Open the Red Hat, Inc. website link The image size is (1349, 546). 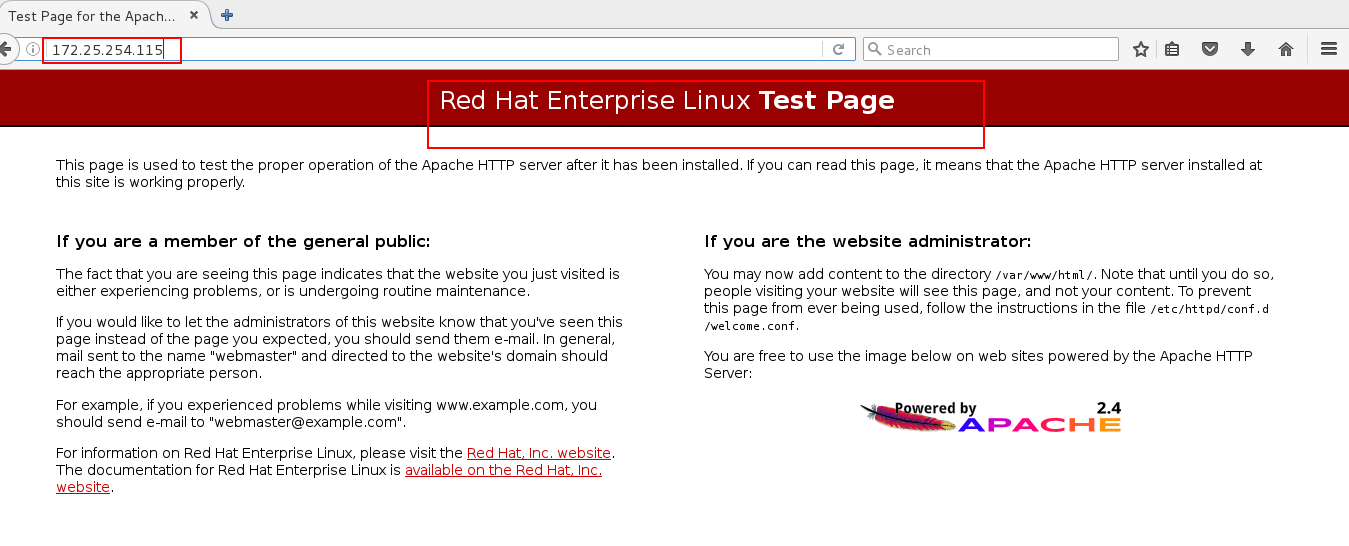click(x=539, y=453)
